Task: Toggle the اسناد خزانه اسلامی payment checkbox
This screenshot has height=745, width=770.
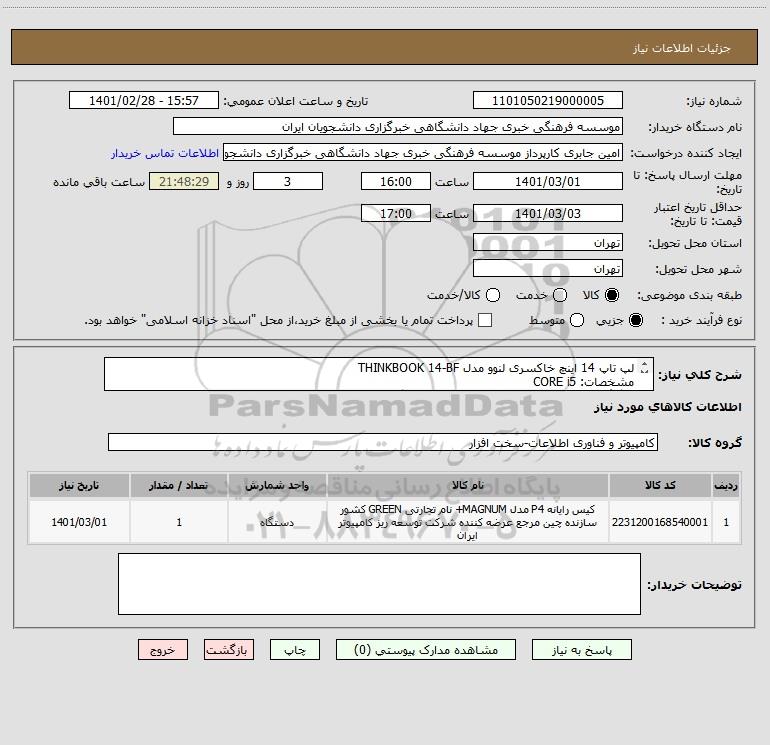Action: [485, 320]
